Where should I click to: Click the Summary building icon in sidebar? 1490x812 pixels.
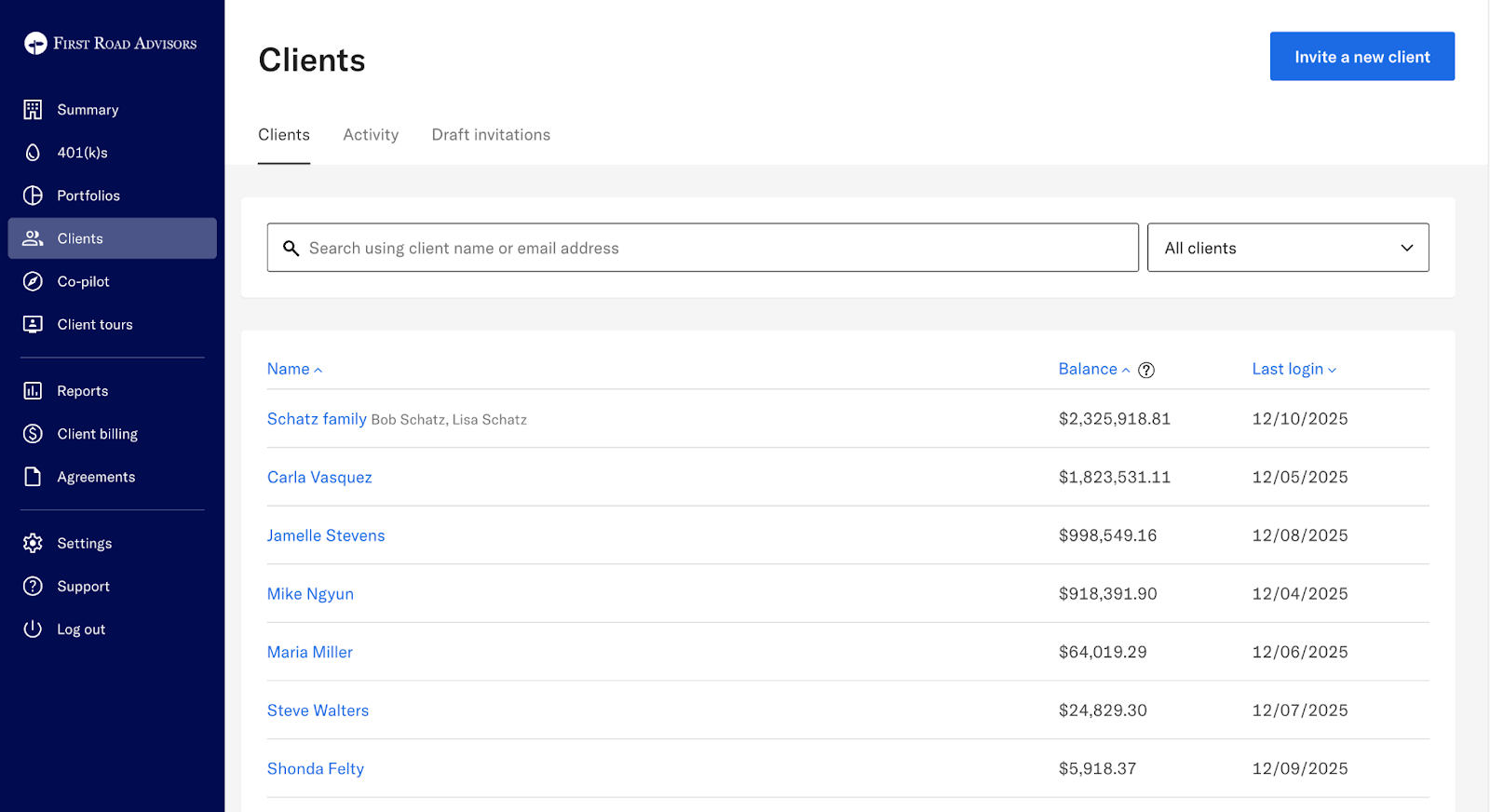(x=33, y=110)
